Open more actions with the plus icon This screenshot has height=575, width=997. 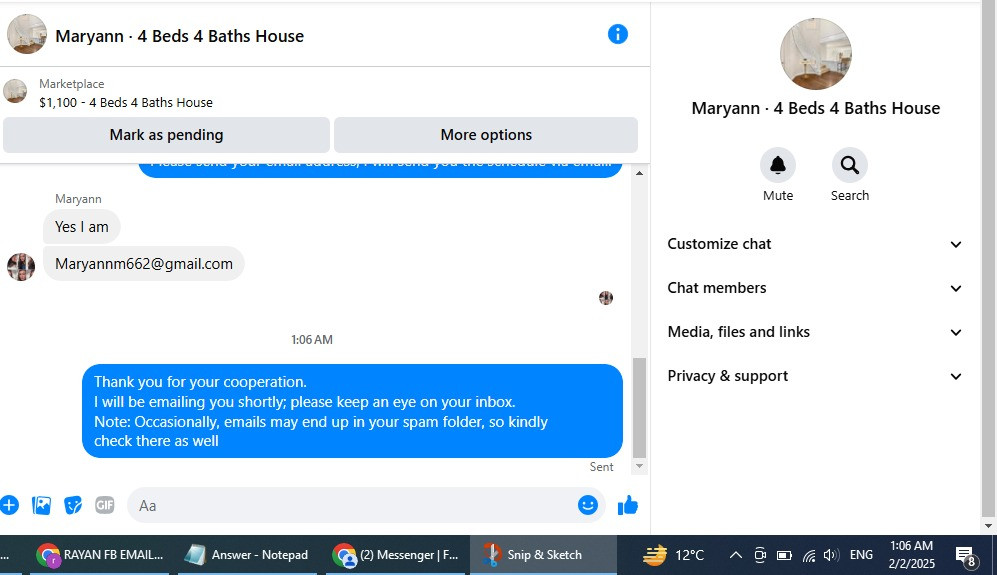click(x=9, y=506)
